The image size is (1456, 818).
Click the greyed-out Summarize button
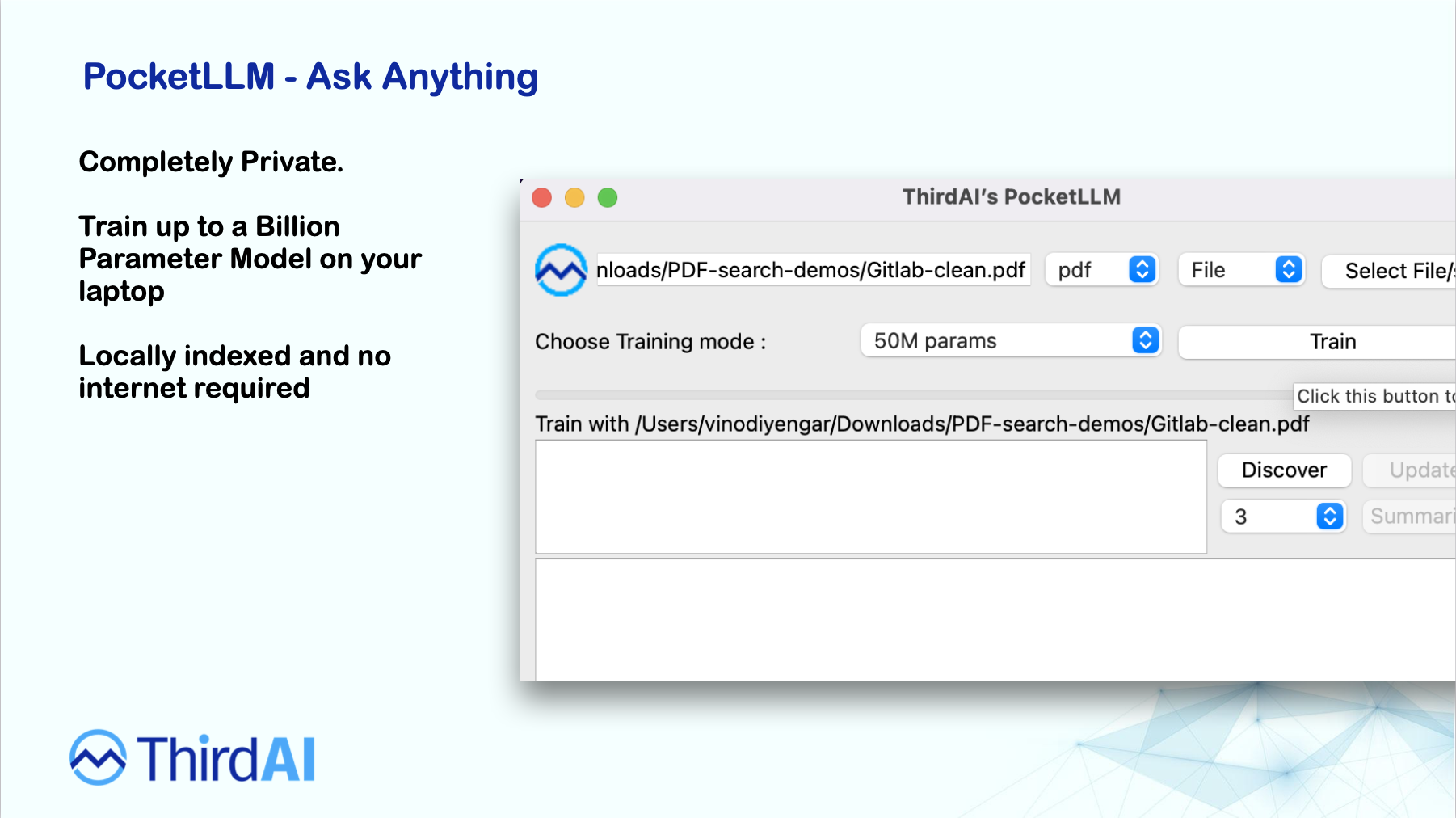(x=1410, y=517)
